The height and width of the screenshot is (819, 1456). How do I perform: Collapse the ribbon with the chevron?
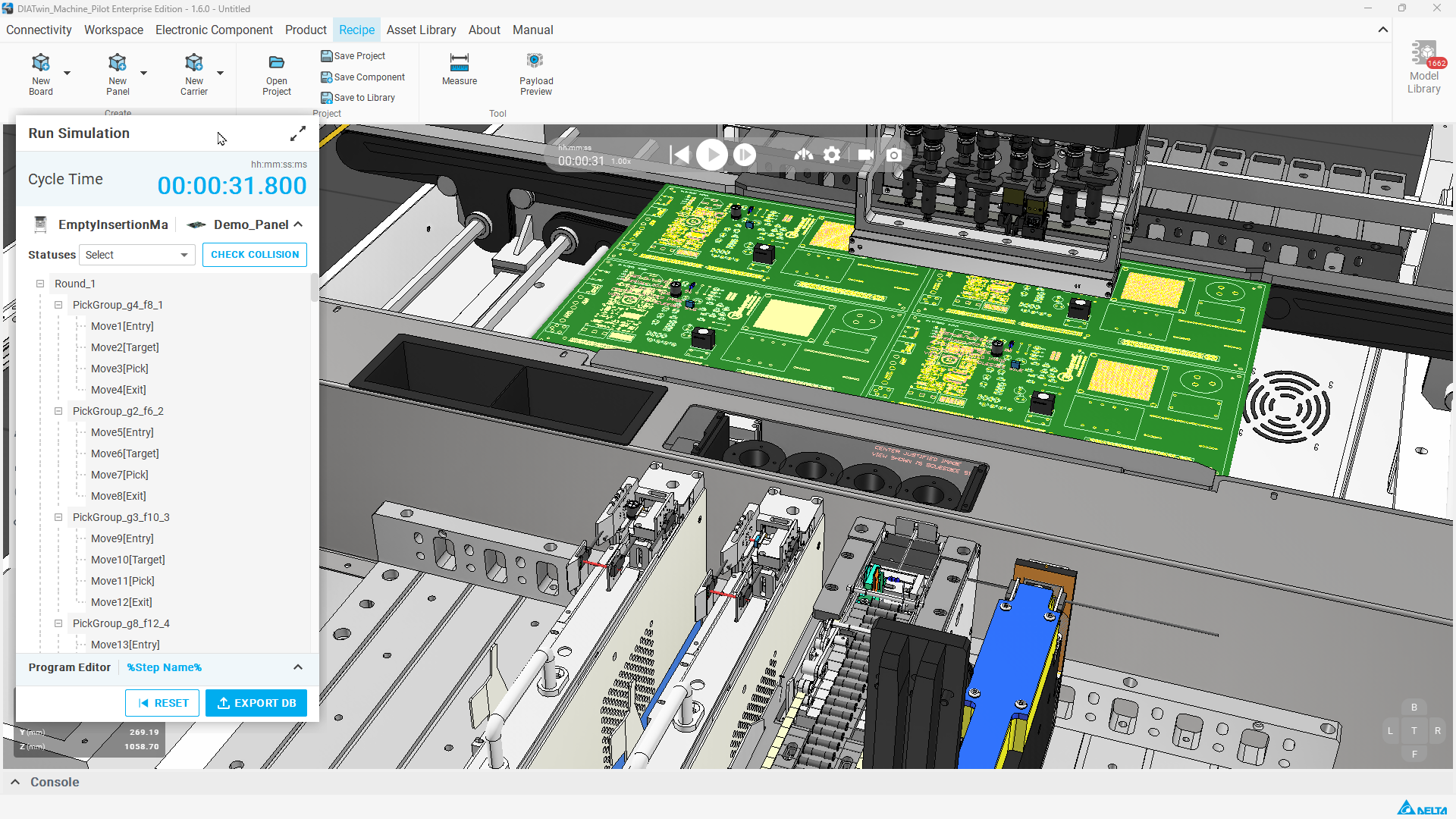(1383, 30)
